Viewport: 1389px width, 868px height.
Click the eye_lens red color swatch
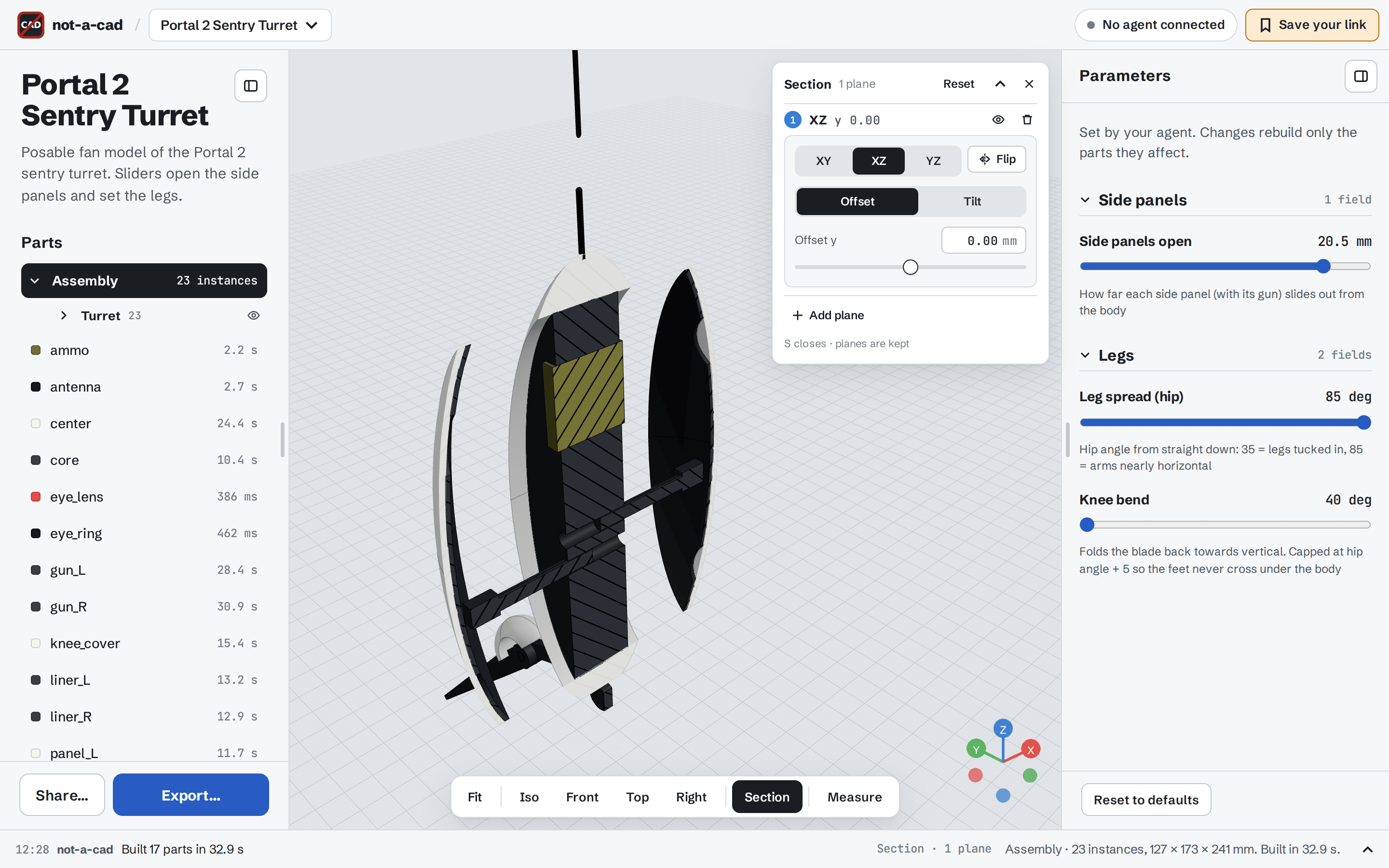click(36, 497)
